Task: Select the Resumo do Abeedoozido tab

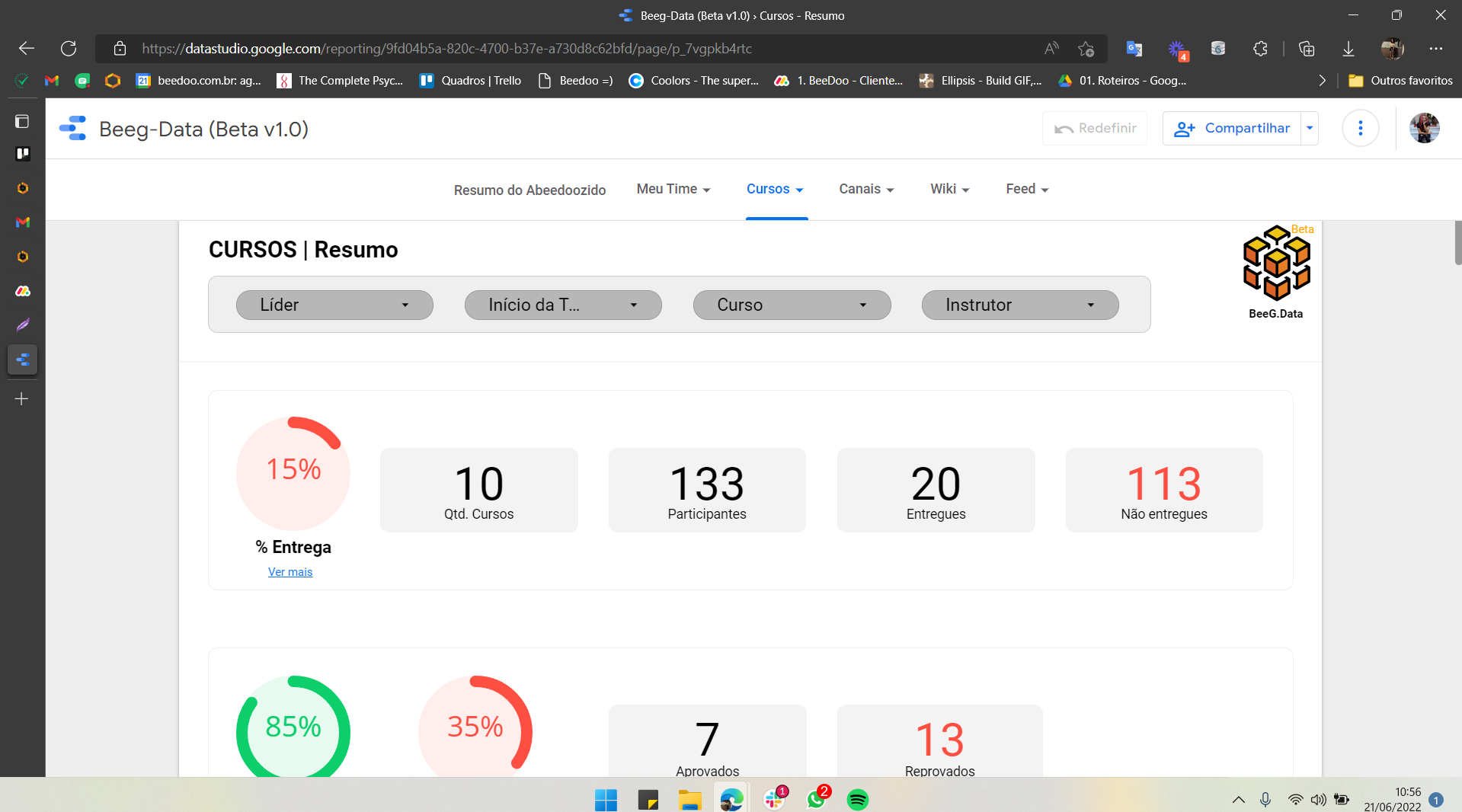Action: point(529,190)
